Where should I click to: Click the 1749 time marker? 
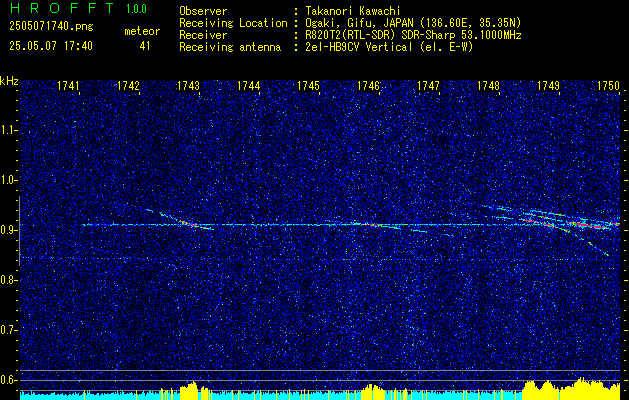coord(548,86)
